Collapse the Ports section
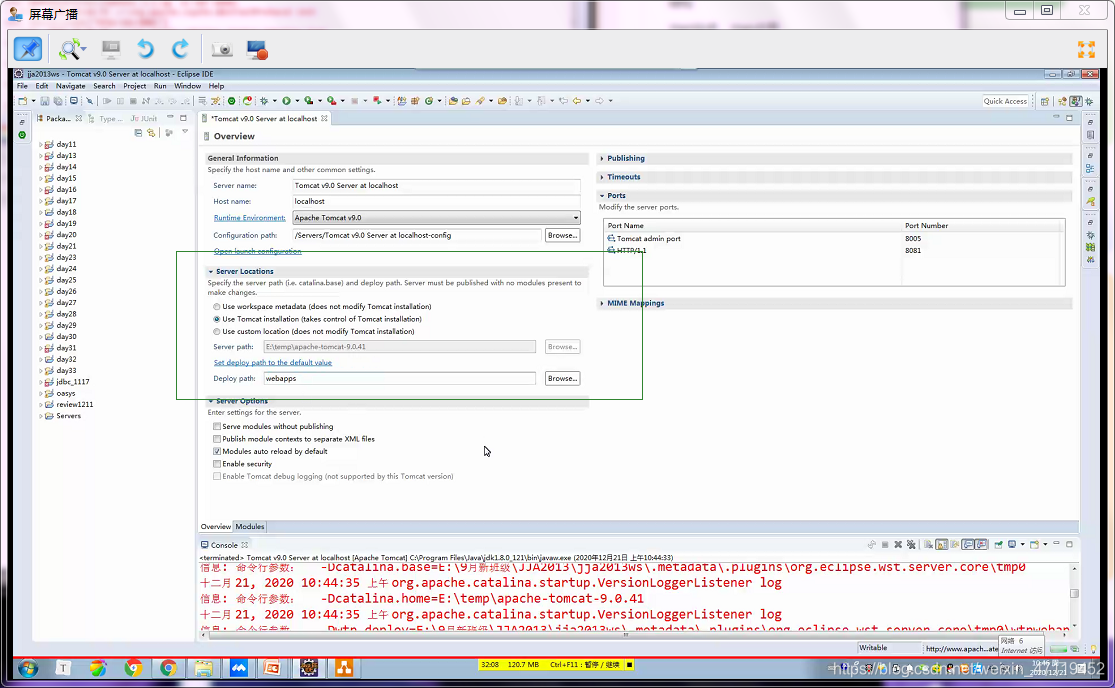The width and height of the screenshot is (1115, 688). 602,195
